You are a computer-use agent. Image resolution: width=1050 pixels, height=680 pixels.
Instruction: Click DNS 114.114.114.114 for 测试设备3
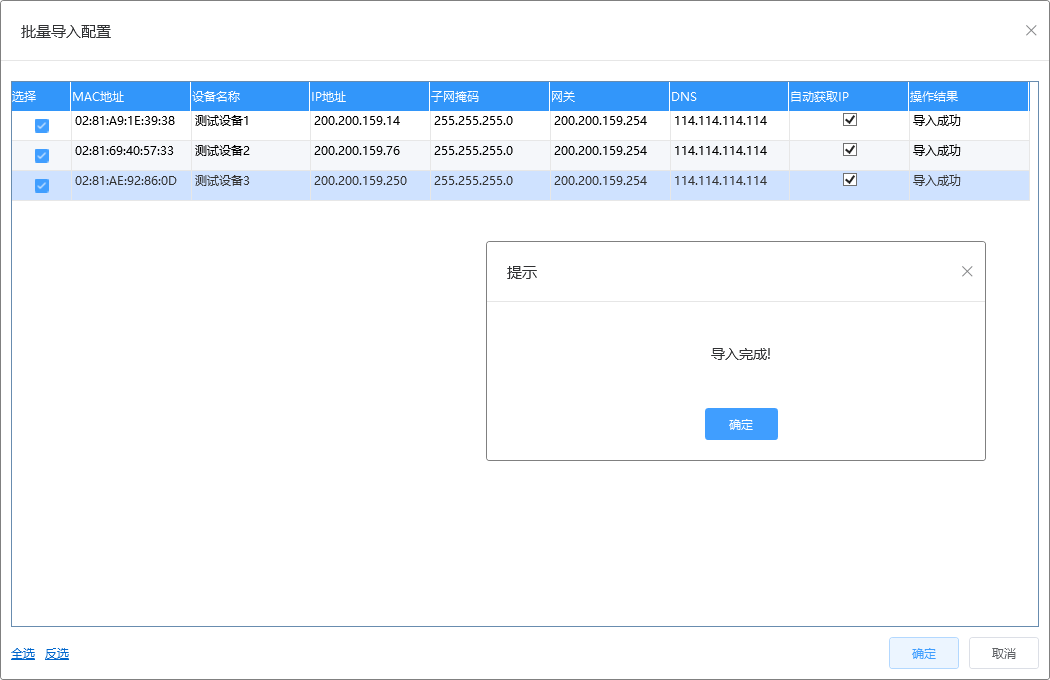click(721, 181)
